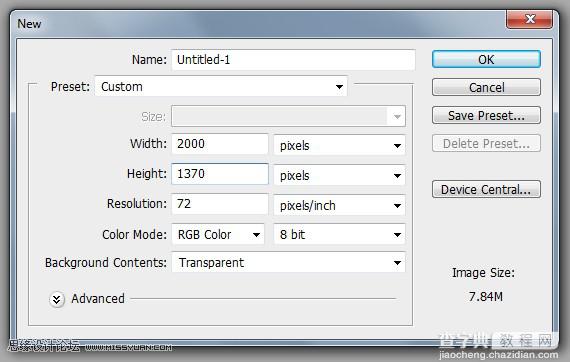The width and height of the screenshot is (570, 362).
Task: Click the OK button
Action: point(486,59)
